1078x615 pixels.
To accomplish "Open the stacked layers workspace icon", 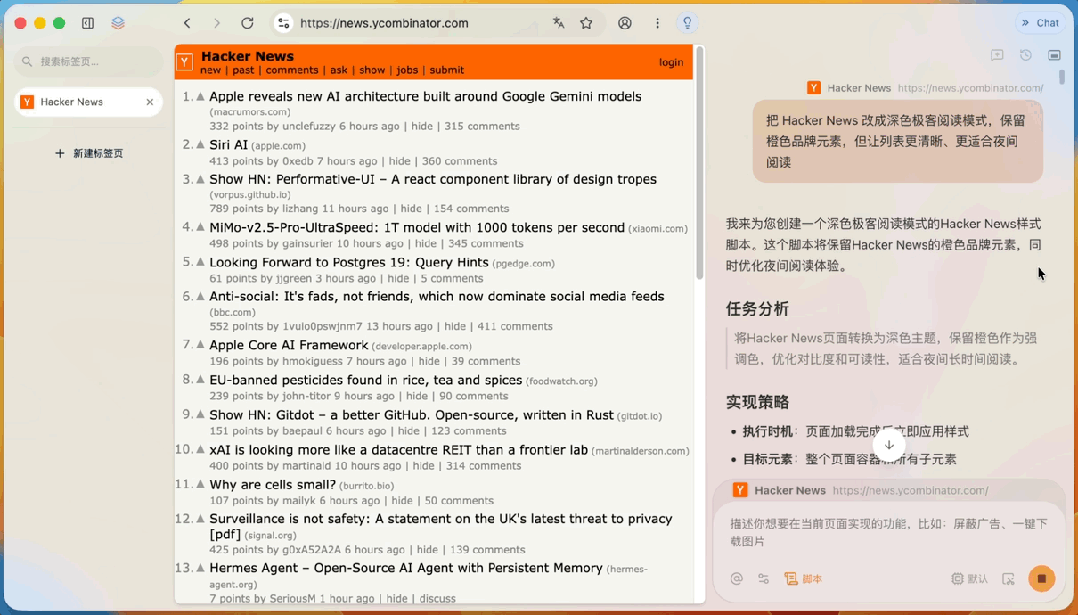I will [x=118, y=23].
